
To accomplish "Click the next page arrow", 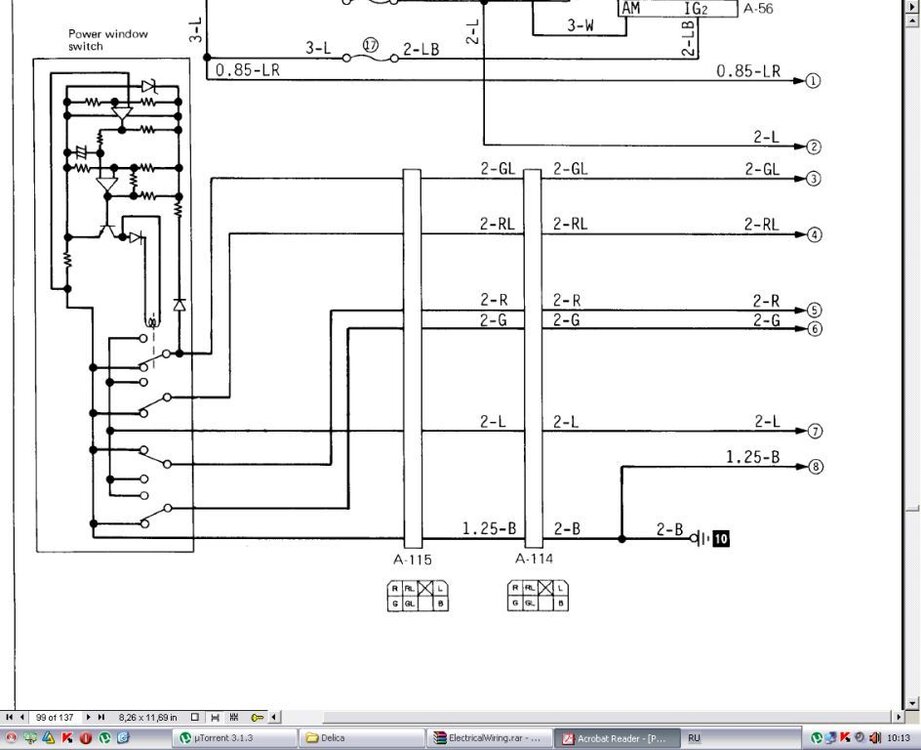I will 88,717.
